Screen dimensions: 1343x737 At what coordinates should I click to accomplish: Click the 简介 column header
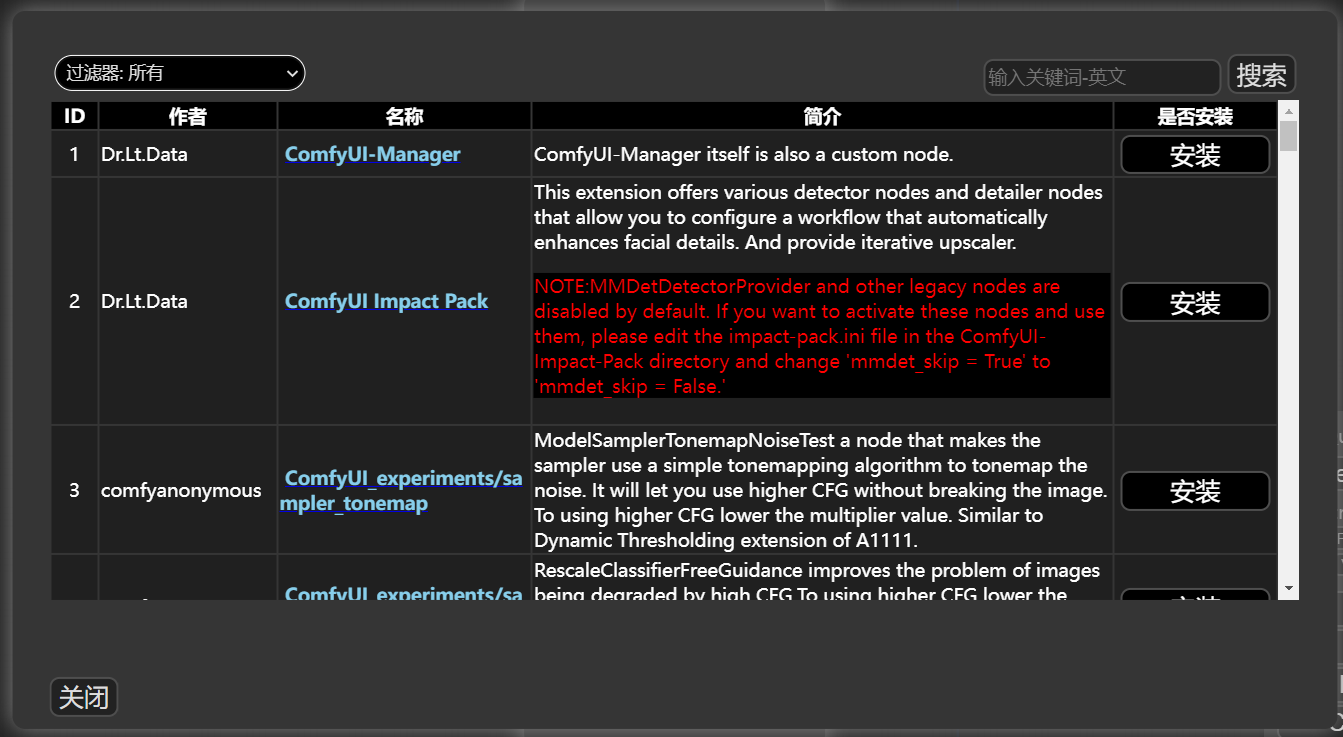(822, 115)
